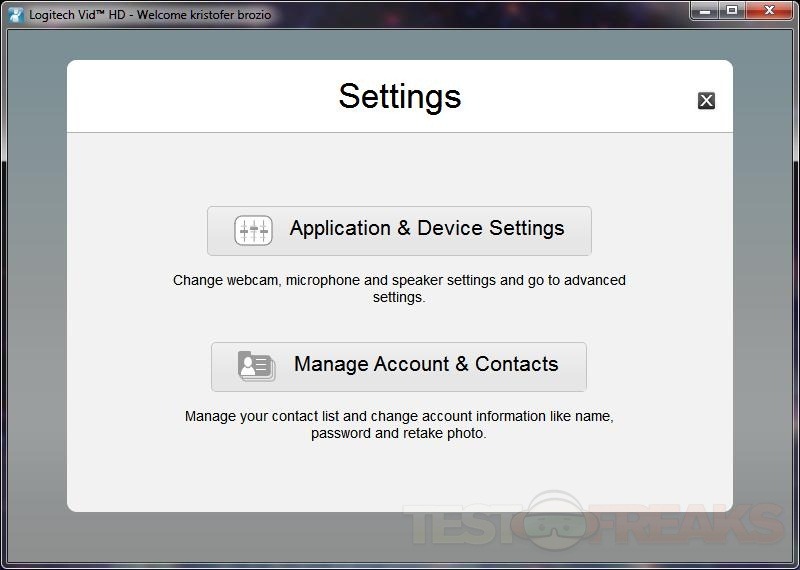Click the "Application & Device Settings" label text

coord(427,228)
